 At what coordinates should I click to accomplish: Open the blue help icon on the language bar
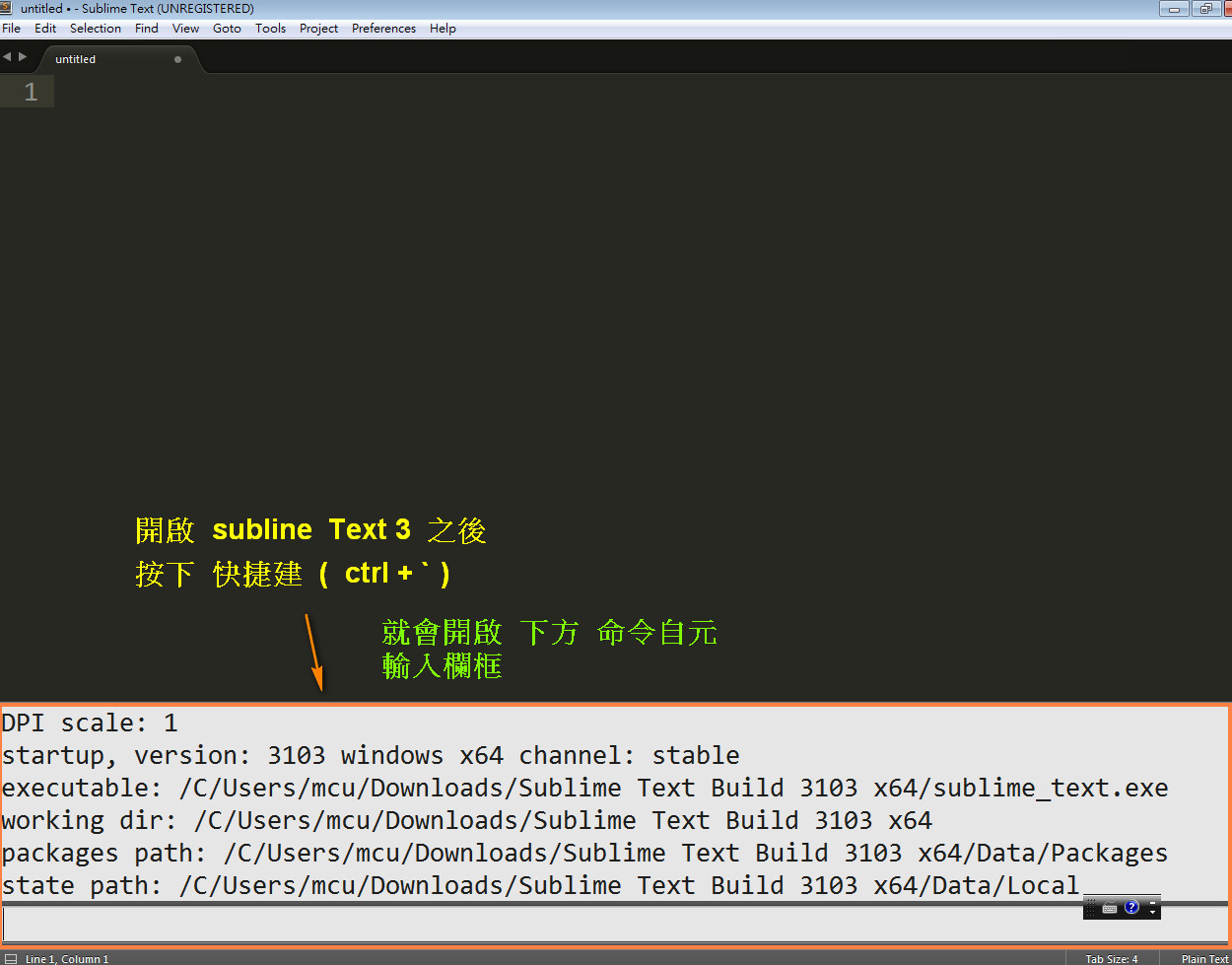pos(1131,907)
